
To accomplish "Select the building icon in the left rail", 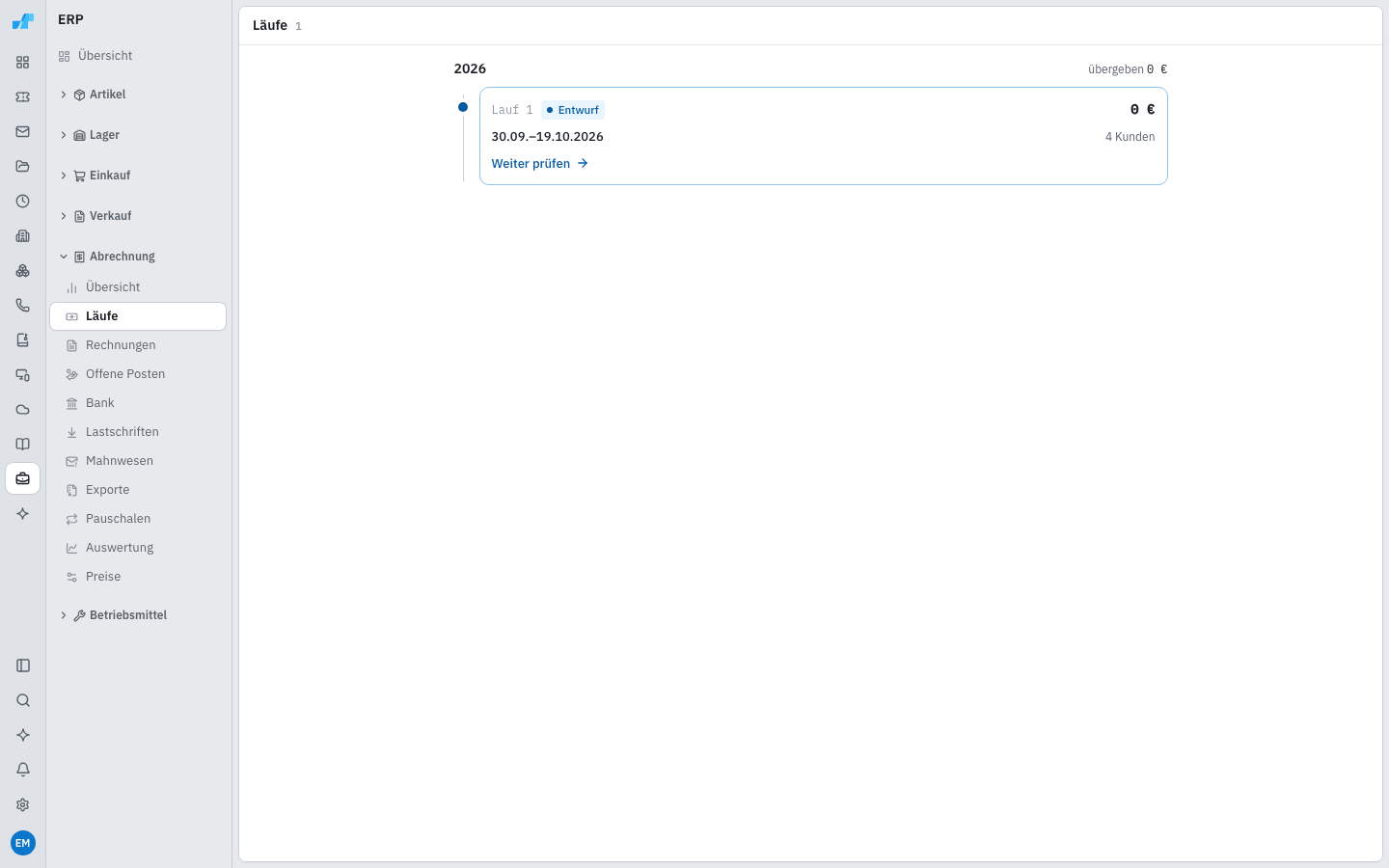I will click(x=23, y=236).
